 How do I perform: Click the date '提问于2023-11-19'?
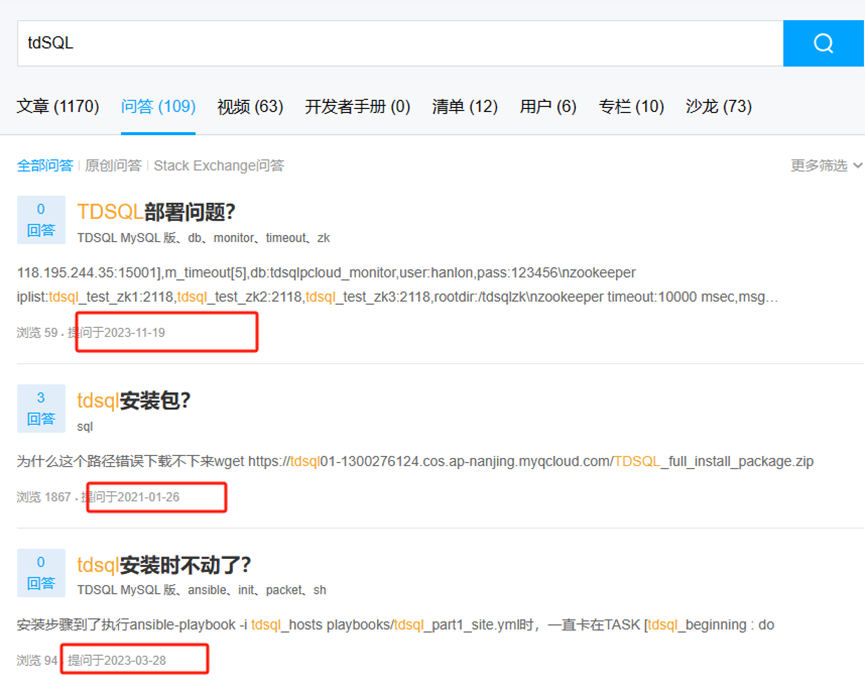[116, 333]
